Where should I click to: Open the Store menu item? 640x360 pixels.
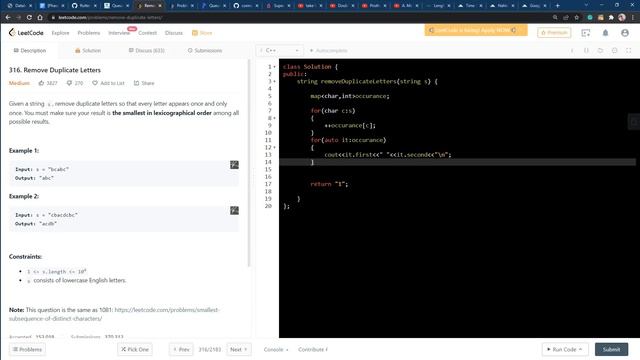(x=202, y=33)
